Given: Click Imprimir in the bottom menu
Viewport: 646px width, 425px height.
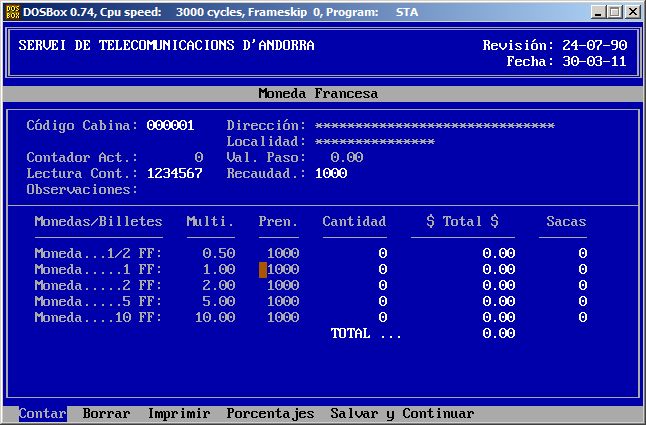Looking at the screenshot, I should pyautogui.click(x=178, y=414).
